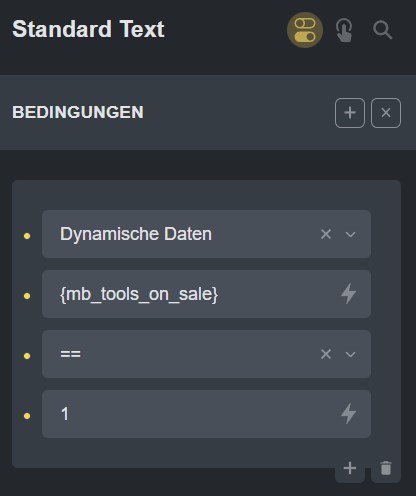The image size is (416, 496).
Task: Expand the Dynamische Daten dropdown chevron
Action: tap(350, 234)
